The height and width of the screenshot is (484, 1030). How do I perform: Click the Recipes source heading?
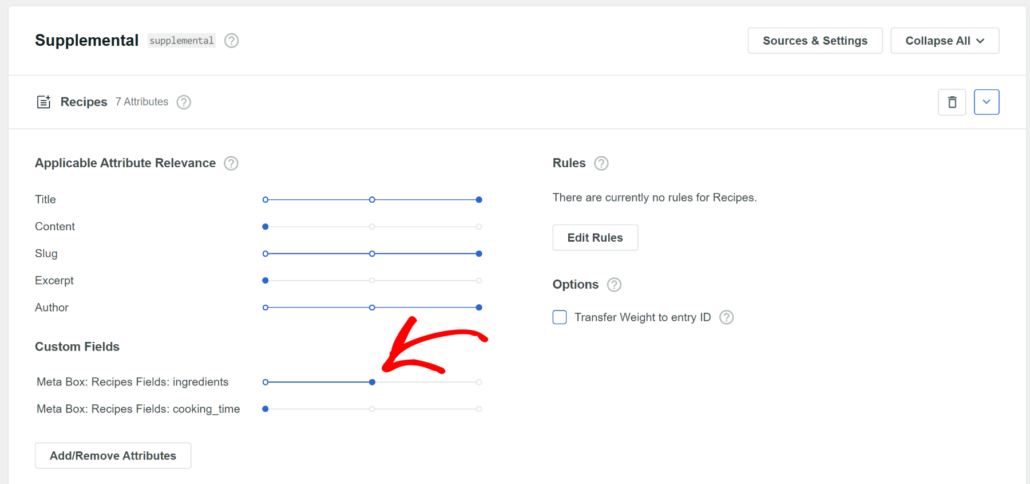click(84, 102)
